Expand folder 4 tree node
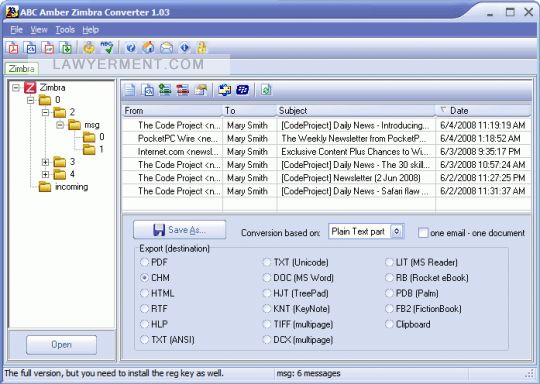Image resolution: width=540 pixels, height=384 pixels. [45, 174]
